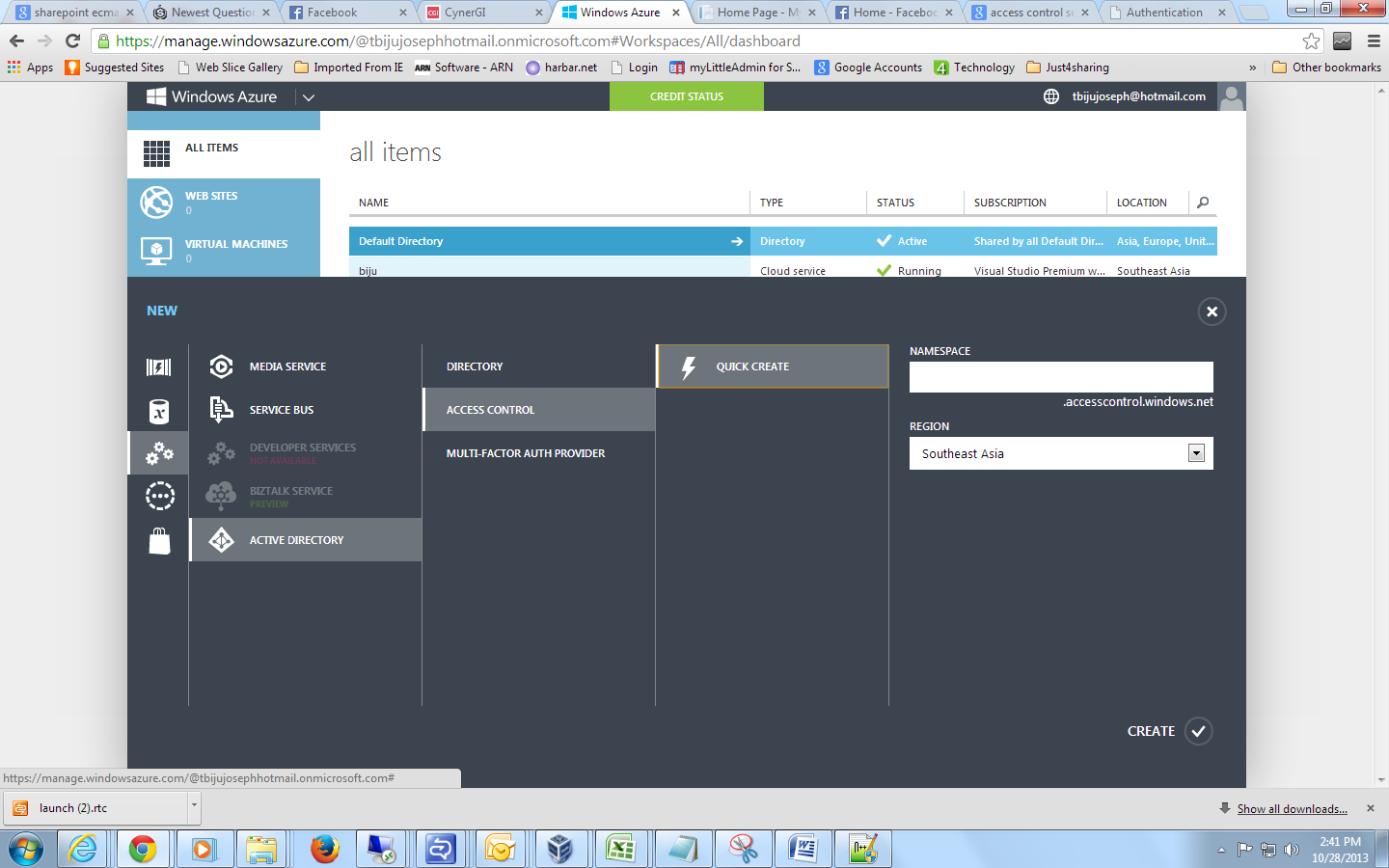Viewport: 1389px width, 868px height.
Task: Open the harbar.net bookmark
Action: 561,68
